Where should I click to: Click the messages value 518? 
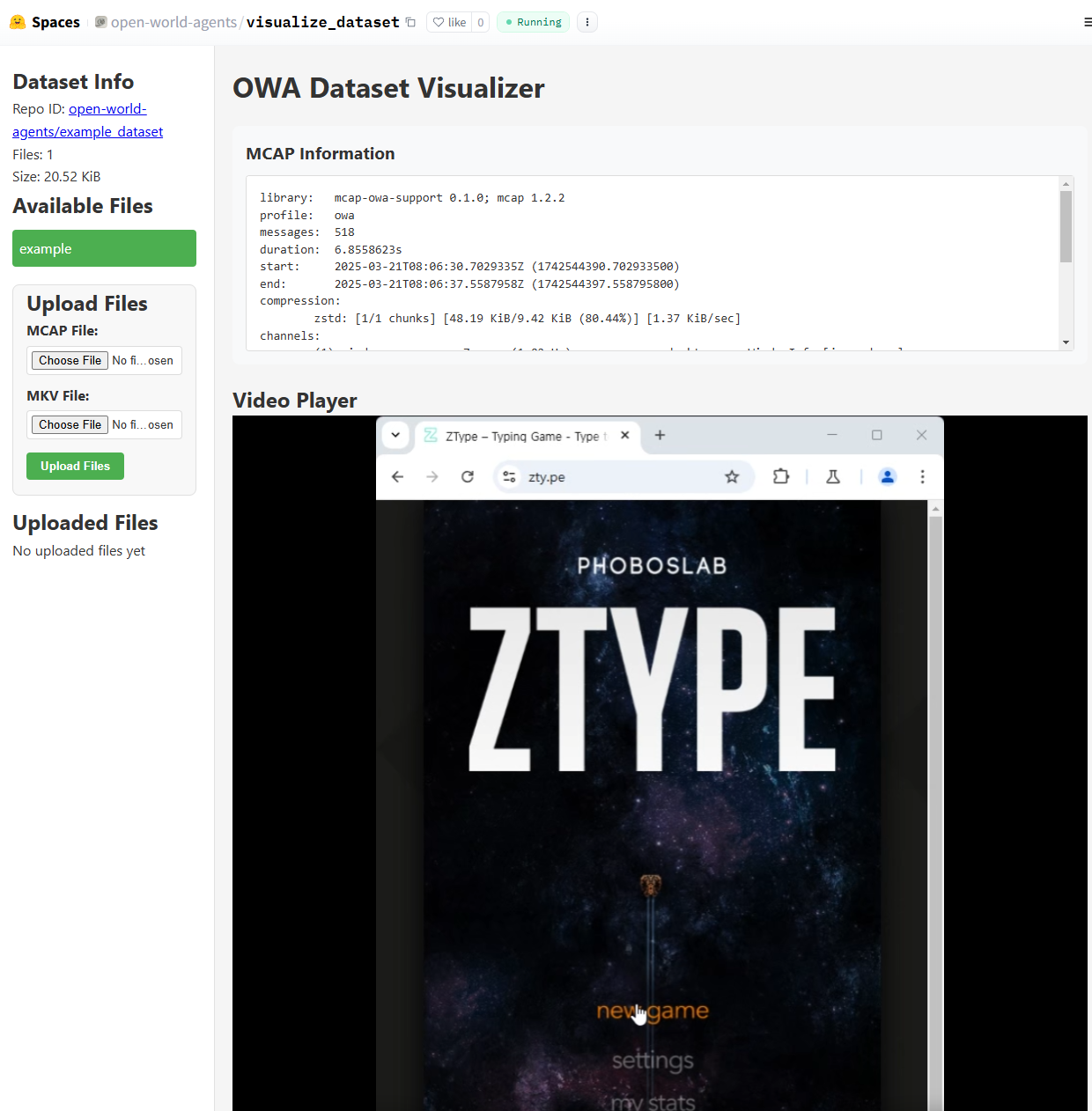click(344, 232)
